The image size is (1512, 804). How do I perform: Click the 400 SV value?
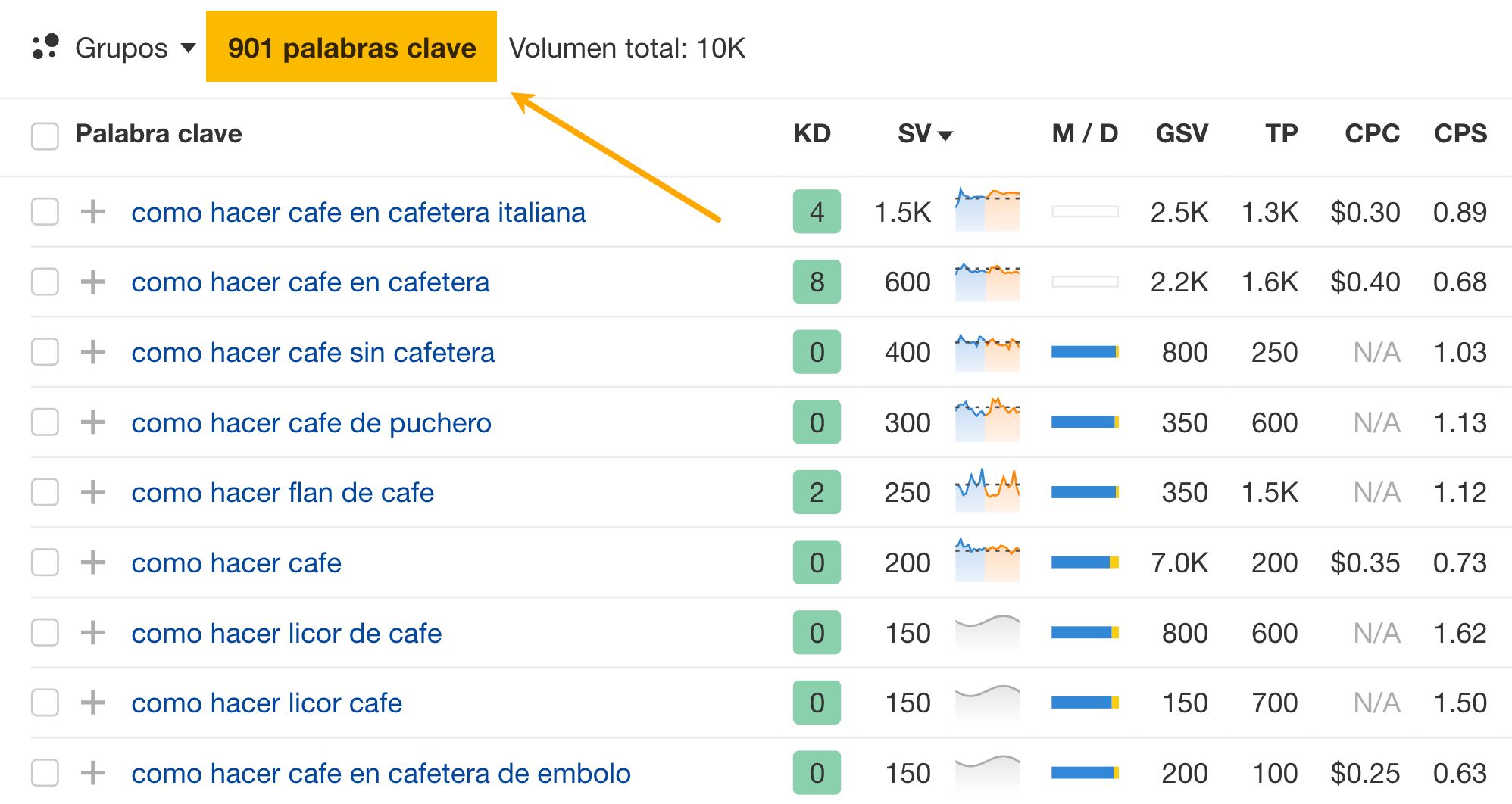coord(908,352)
